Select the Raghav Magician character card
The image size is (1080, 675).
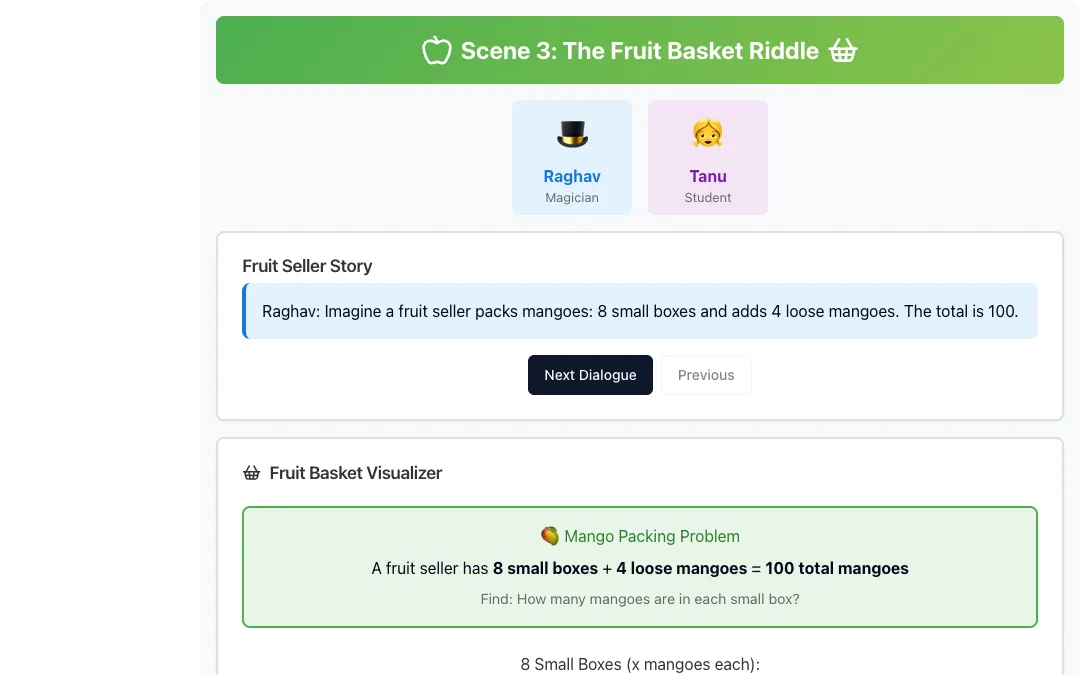tap(572, 158)
